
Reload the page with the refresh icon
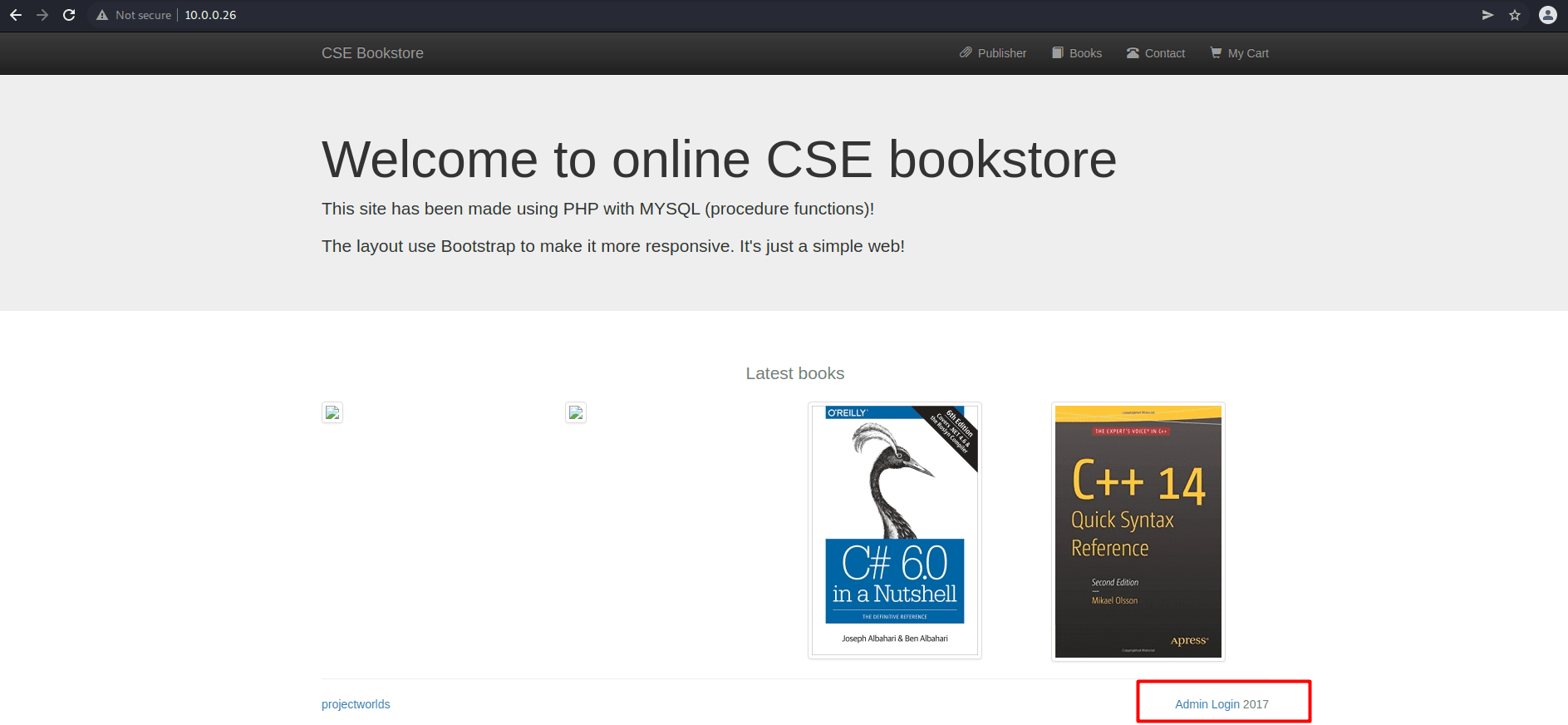69,15
